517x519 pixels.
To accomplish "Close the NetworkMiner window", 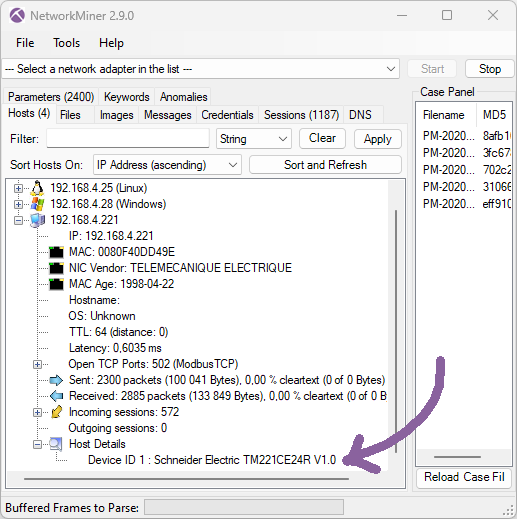I will coord(493,15).
